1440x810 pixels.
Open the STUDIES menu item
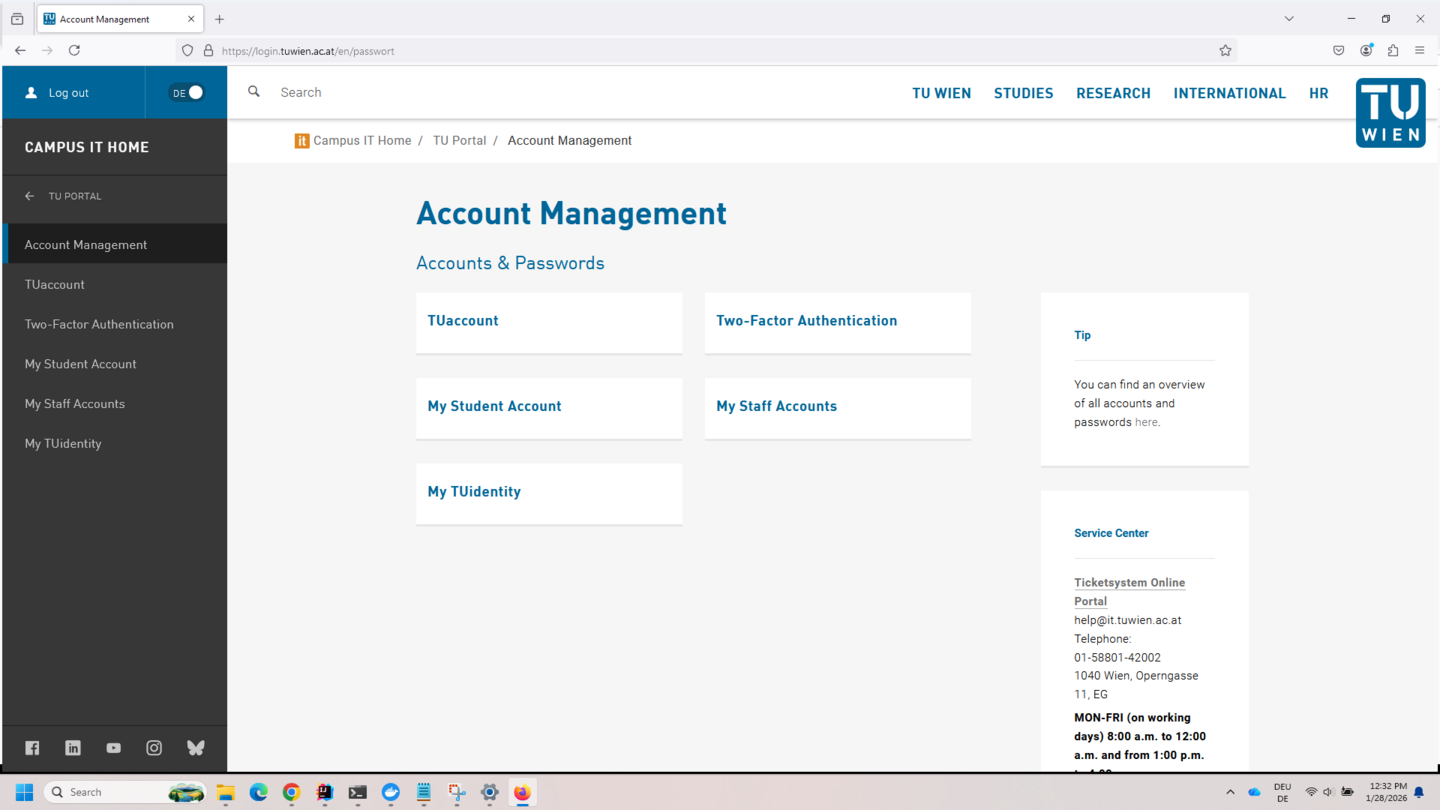(1023, 93)
